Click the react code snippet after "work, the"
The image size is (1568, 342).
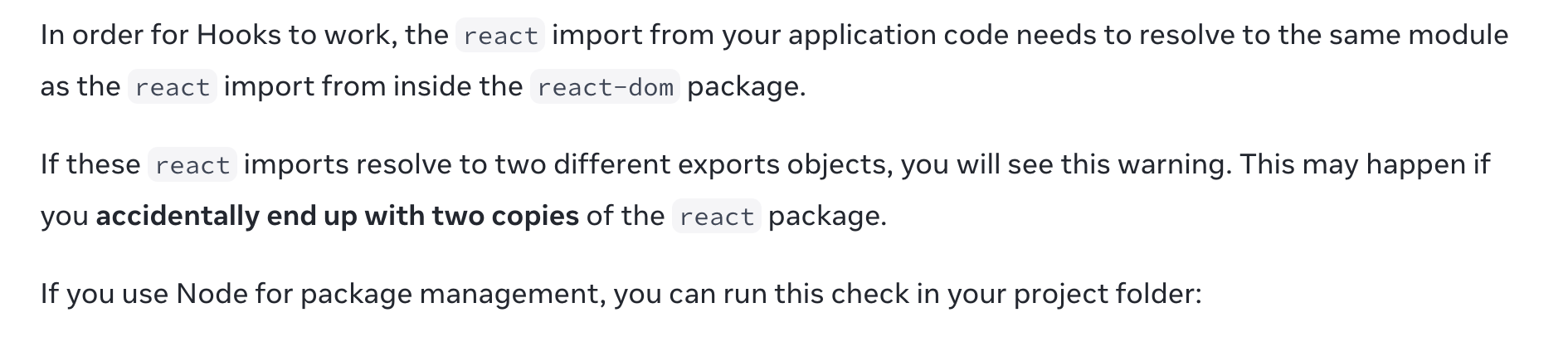pyautogui.click(x=500, y=36)
